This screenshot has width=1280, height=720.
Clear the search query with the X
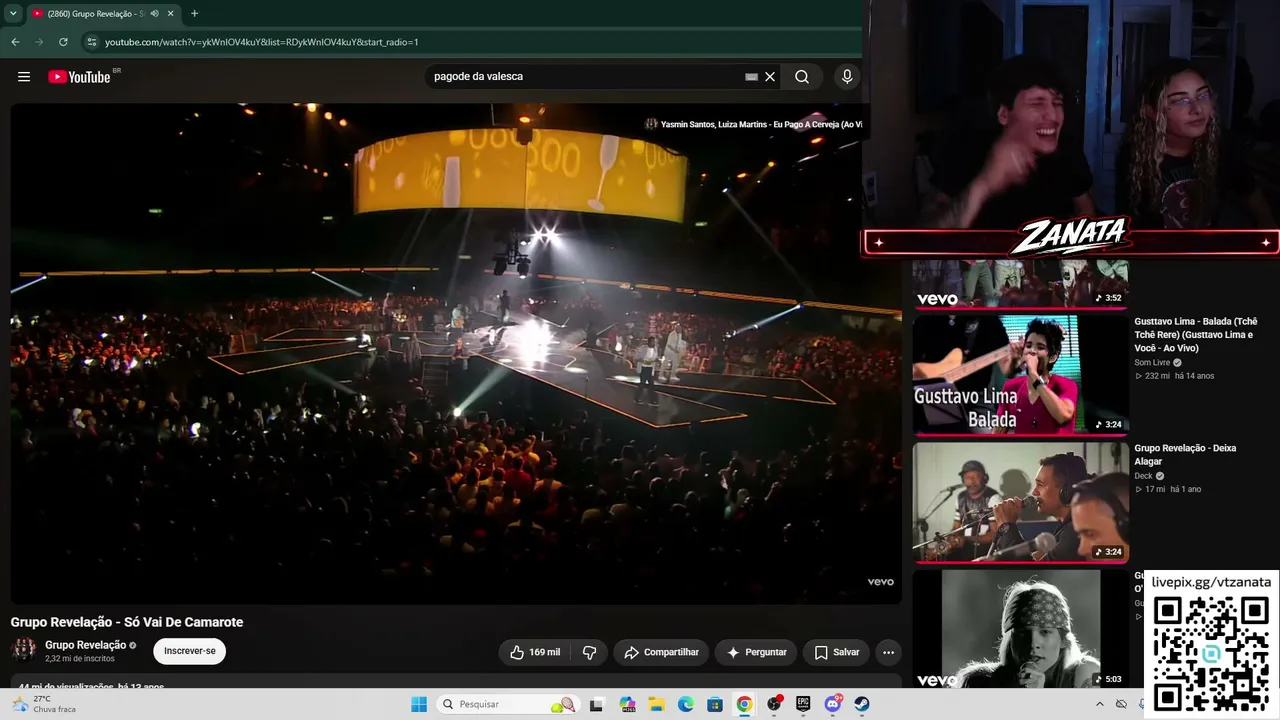point(770,77)
